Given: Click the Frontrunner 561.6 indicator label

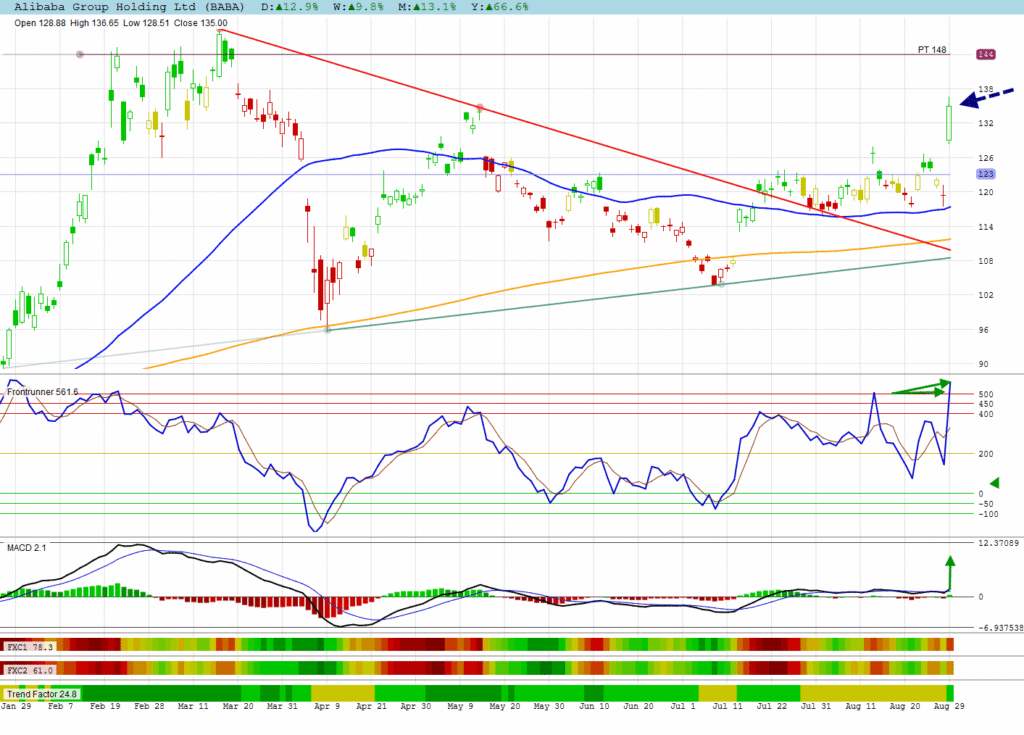Looking at the screenshot, I should (42, 392).
